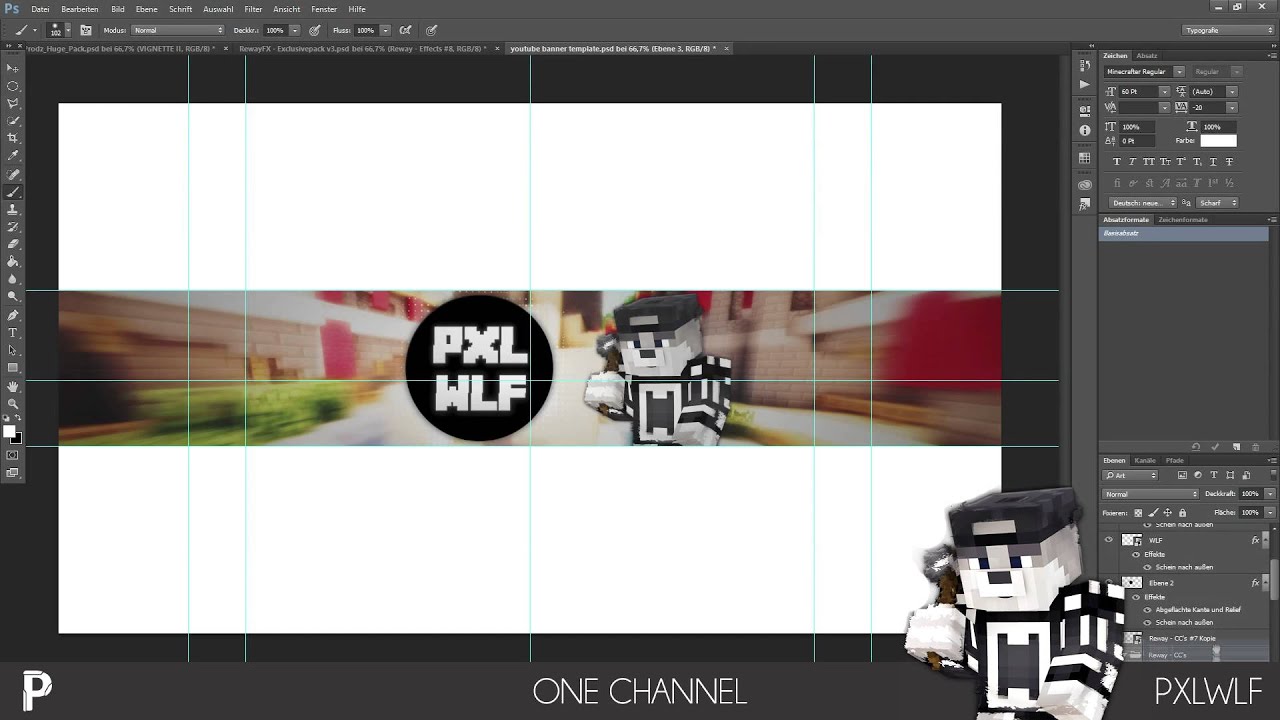Switch to the Kanäle tab
Screen dimensions: 1280x720
coord(1145,460)
